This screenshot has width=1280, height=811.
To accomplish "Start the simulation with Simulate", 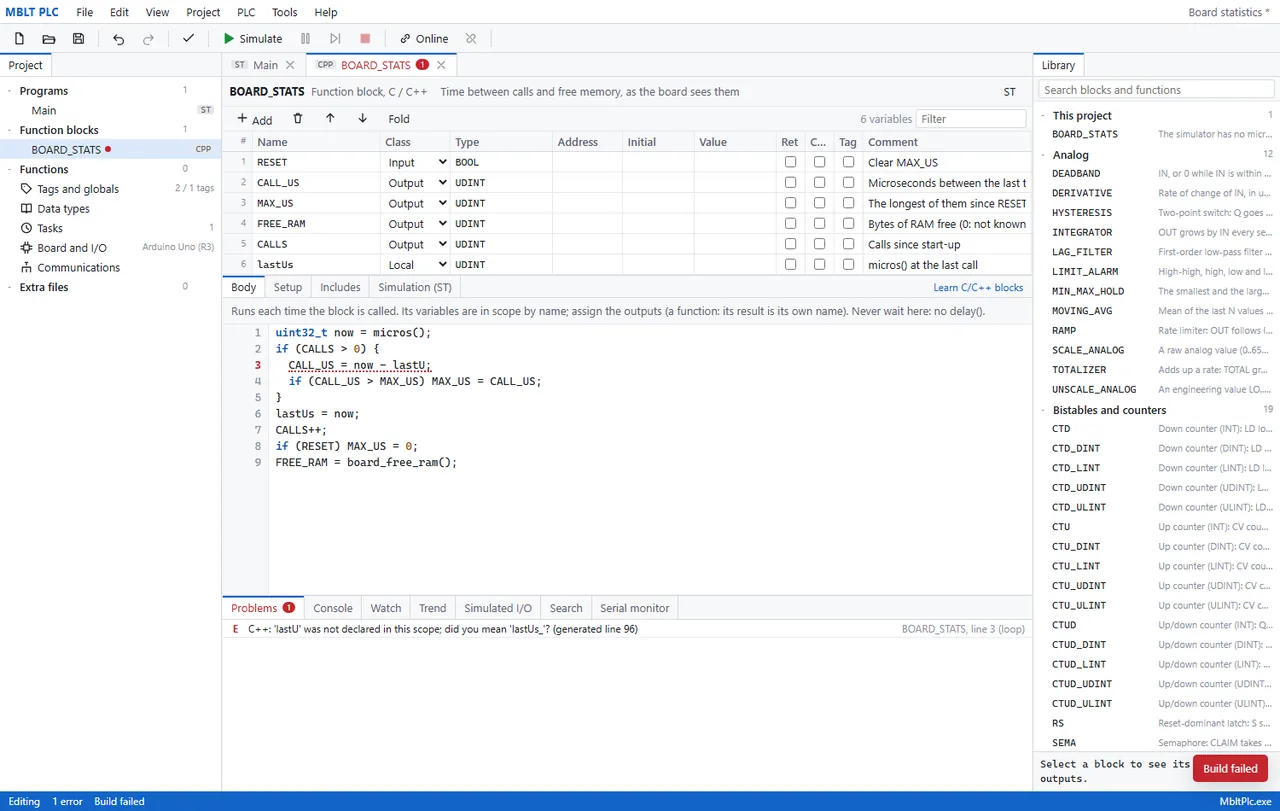I will tap(252, 39).
